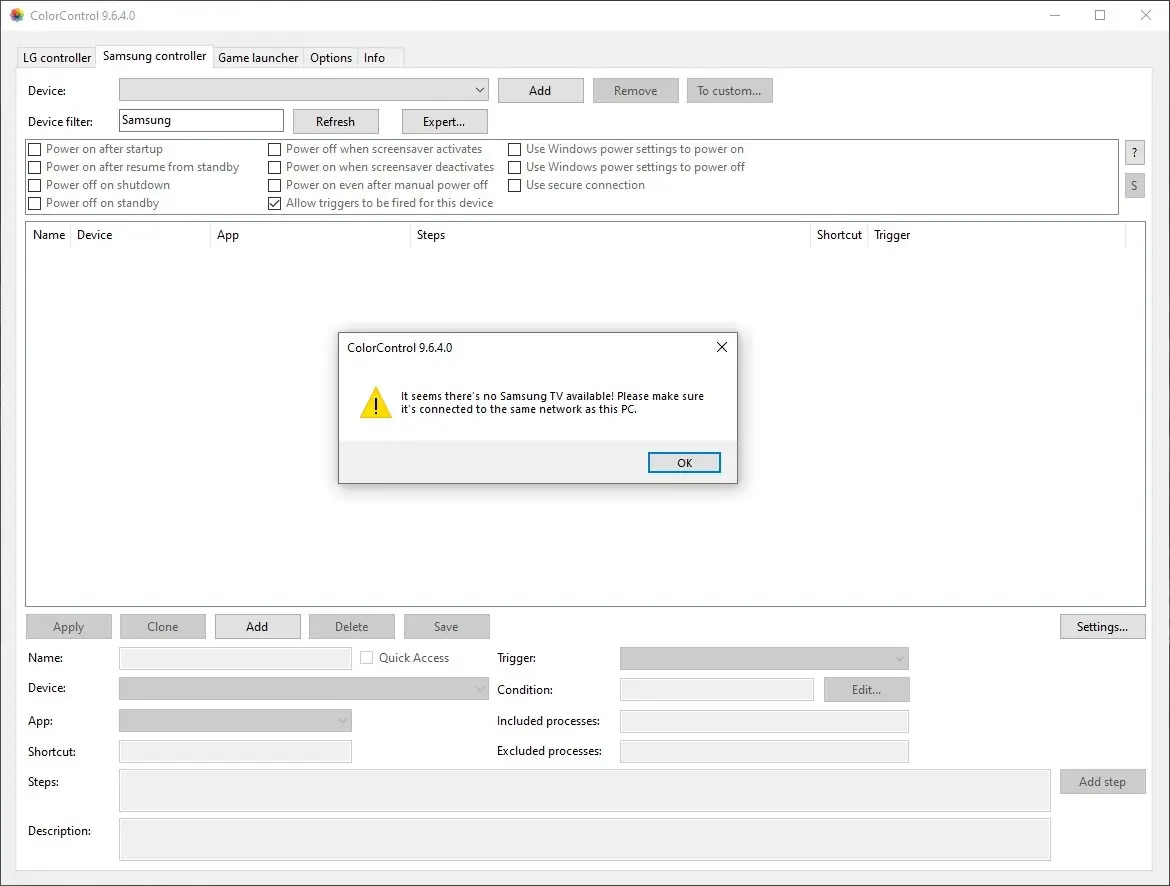Click the Condition field
The height and width of the screenshot is (886, 1170).
tap(716, 689)
